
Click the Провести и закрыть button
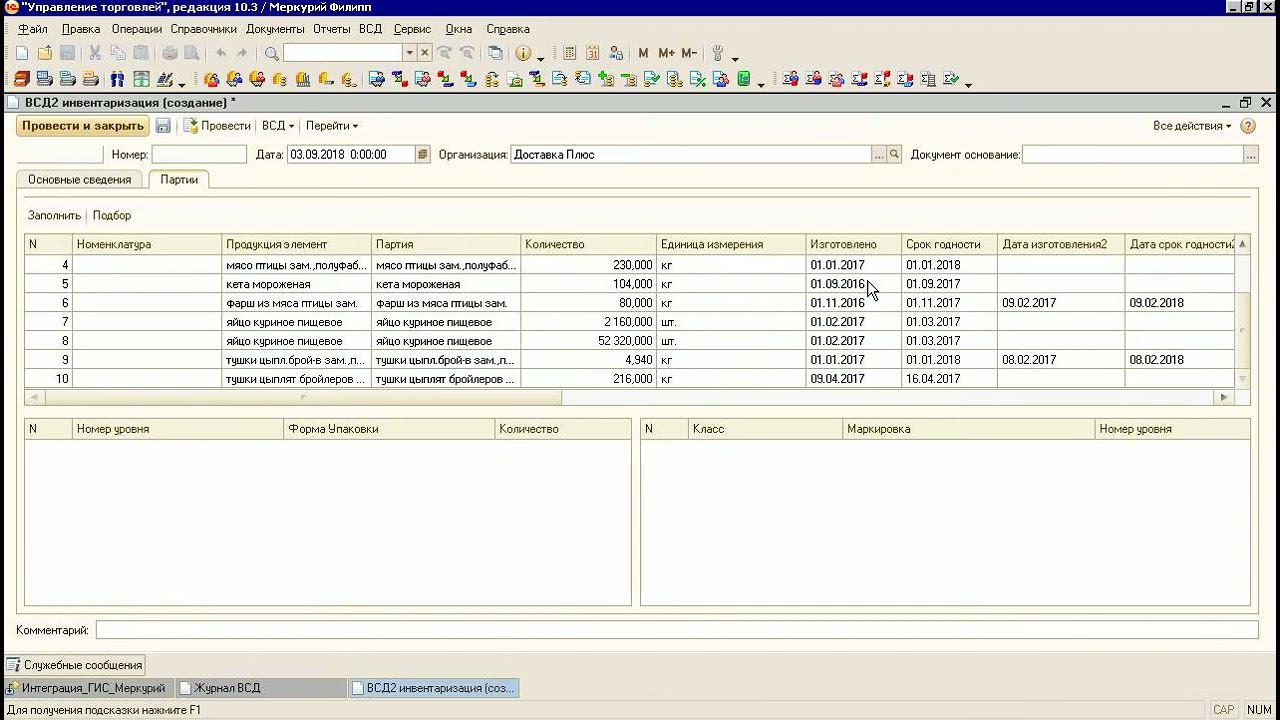pyautogui.click(x=83, y=126)
